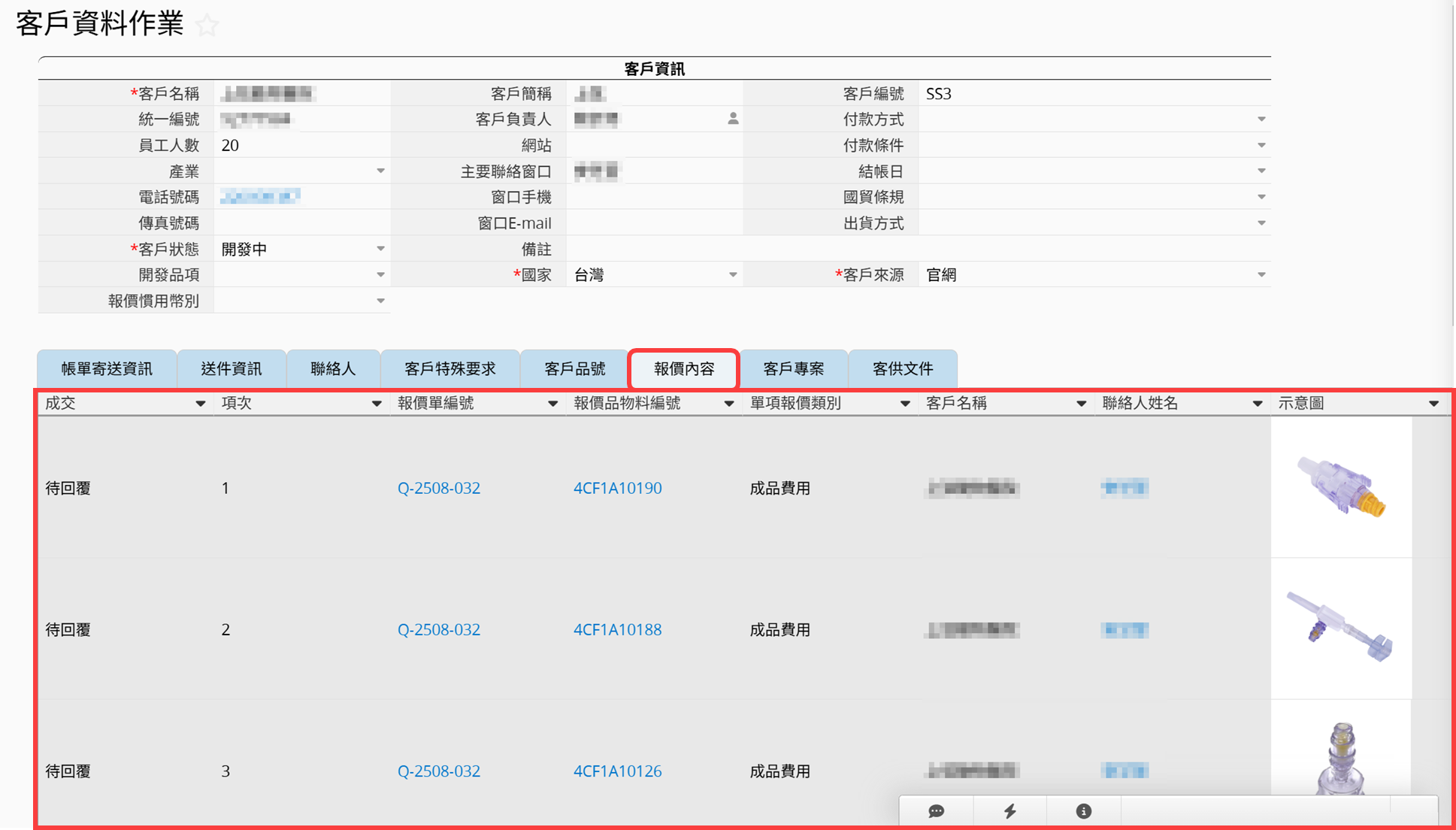Click the favorite star beside 客戶資料作業
Screen dimensions: 1456x830
207,26
